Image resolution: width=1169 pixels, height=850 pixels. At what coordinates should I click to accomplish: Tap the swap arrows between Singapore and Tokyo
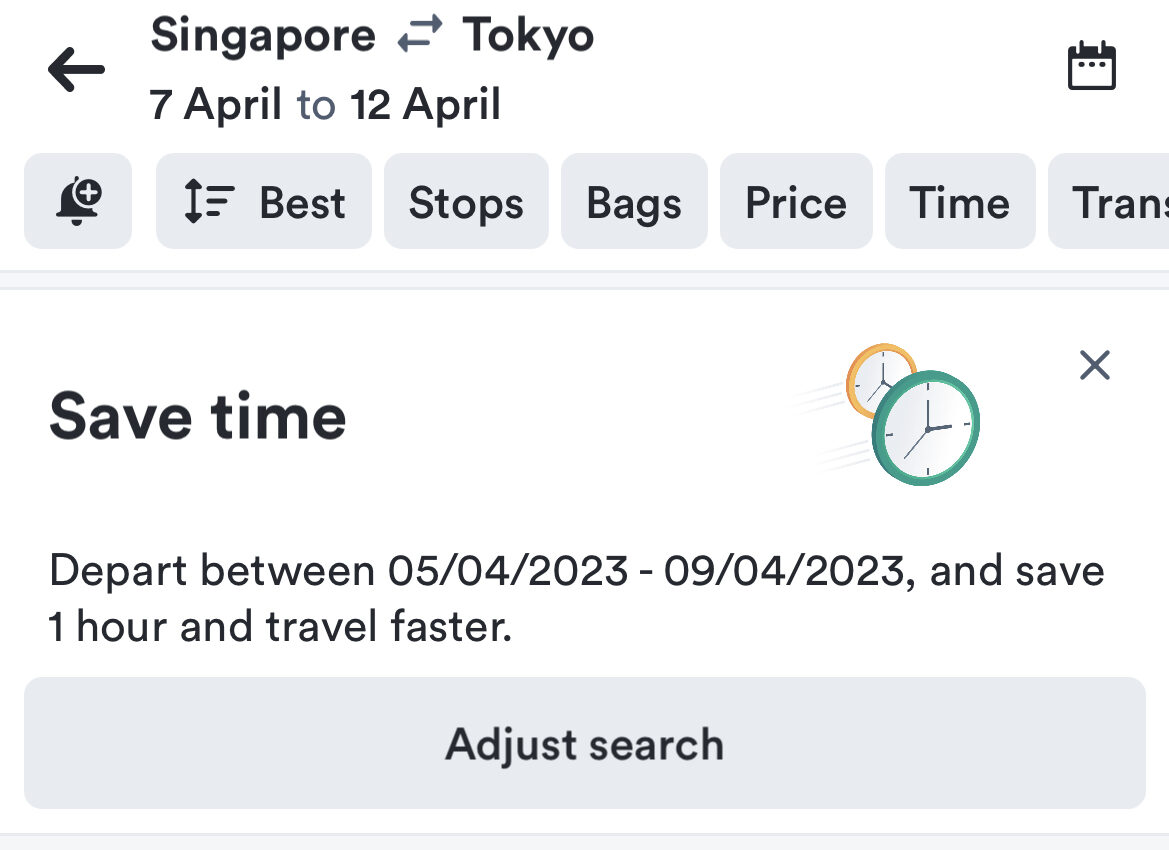[419, 37]
